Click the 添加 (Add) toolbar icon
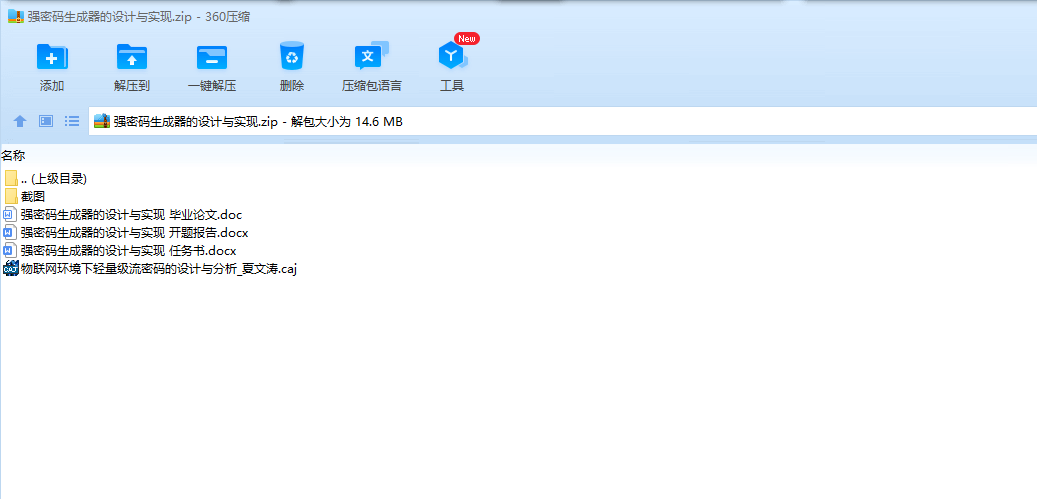The height and width of the screenshot is (499, 1037). pos(52,57)
